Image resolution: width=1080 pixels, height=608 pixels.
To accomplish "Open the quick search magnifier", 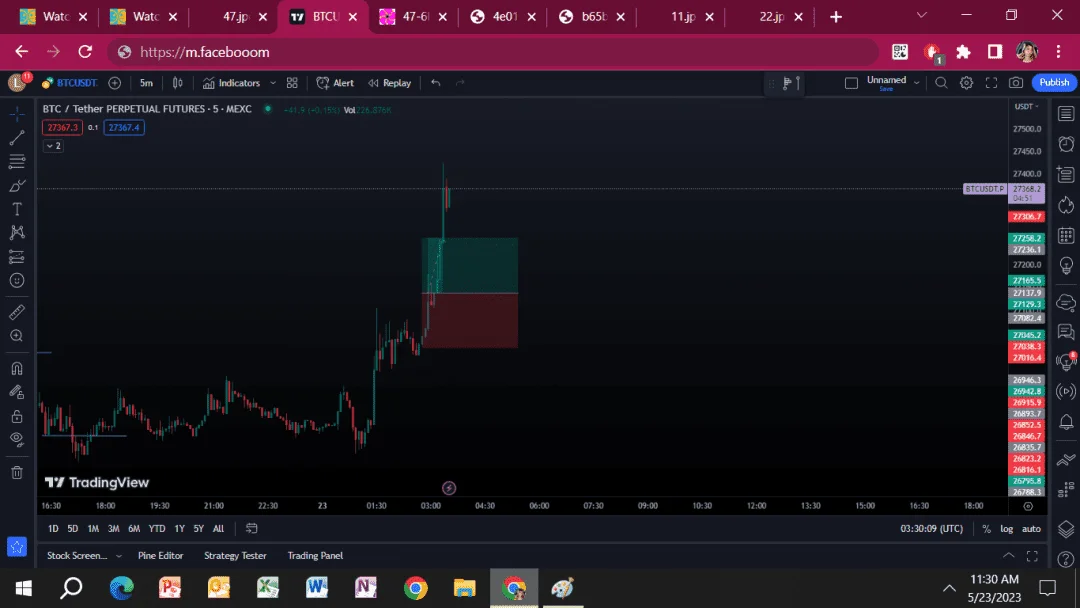I will [942, 83].
